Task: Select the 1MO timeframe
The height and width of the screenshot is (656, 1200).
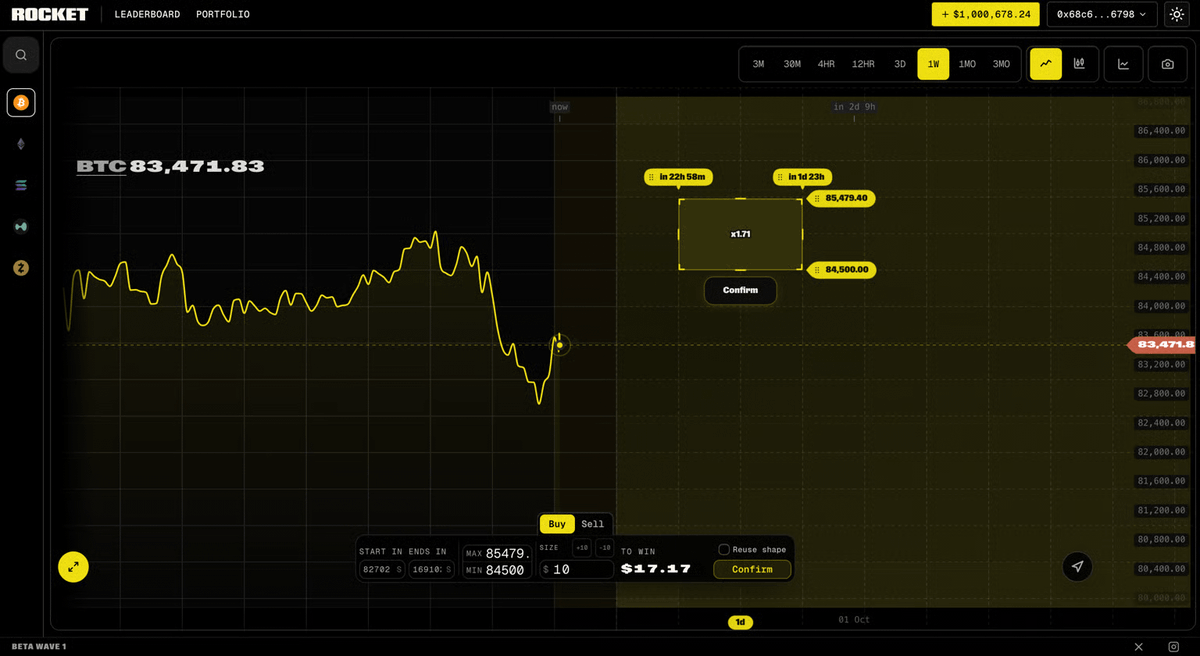Action: point(967,64)
